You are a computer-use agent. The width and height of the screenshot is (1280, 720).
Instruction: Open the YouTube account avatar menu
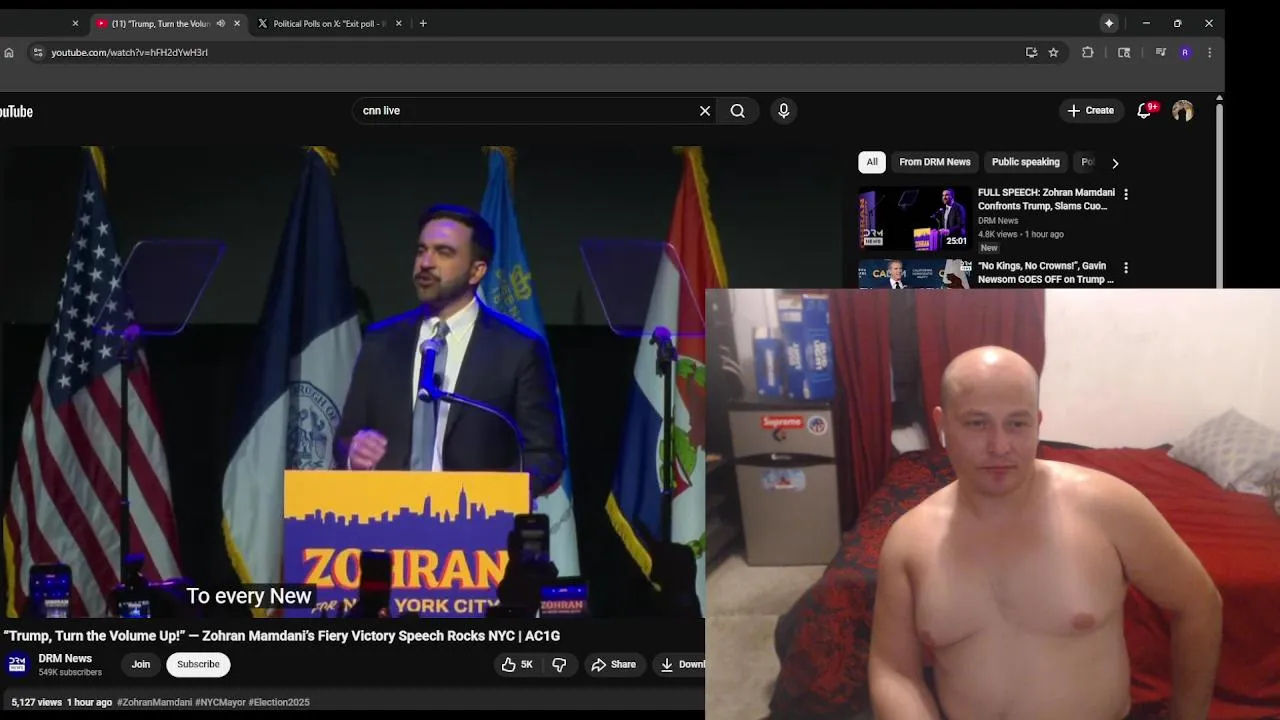1183,111
